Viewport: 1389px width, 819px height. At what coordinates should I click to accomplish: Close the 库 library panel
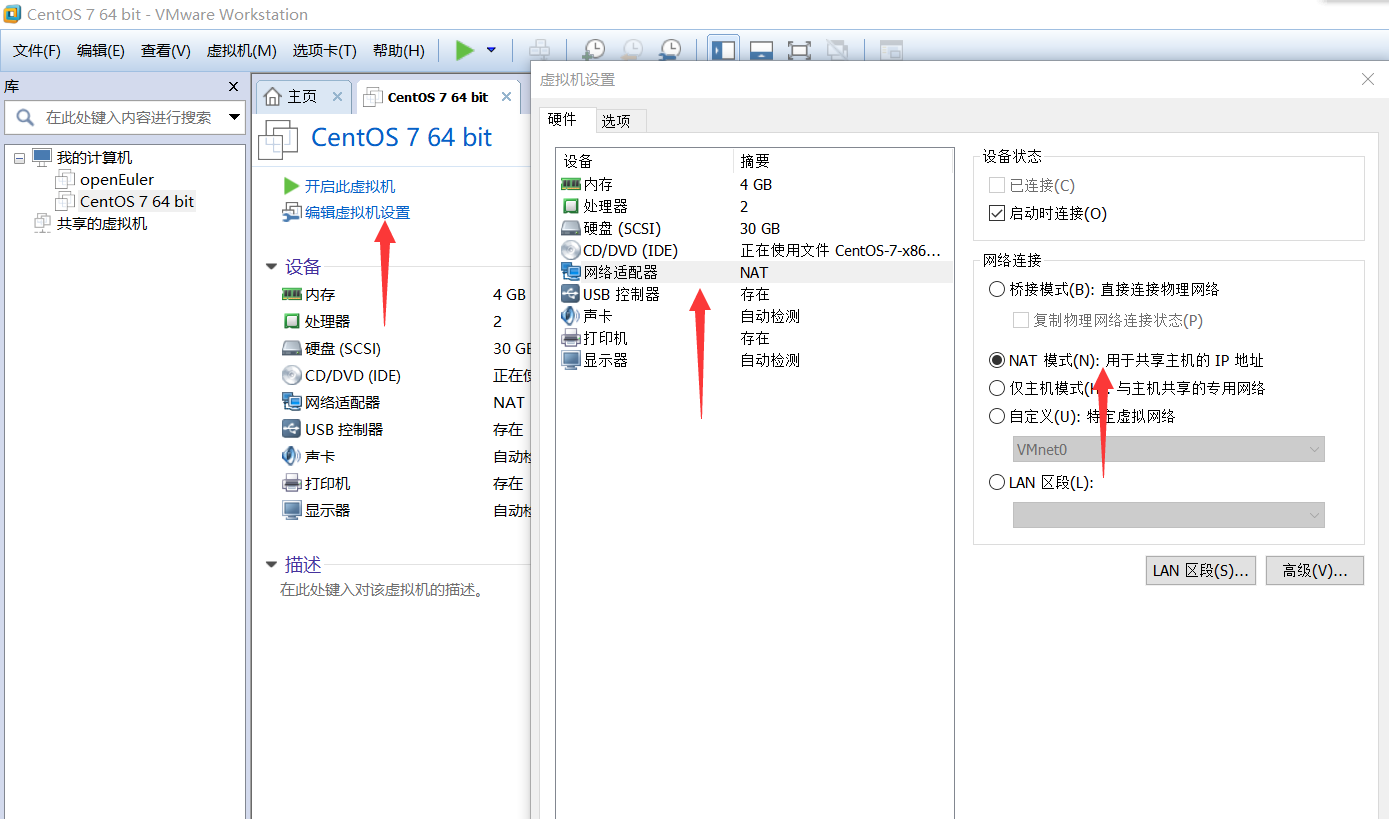233,87
